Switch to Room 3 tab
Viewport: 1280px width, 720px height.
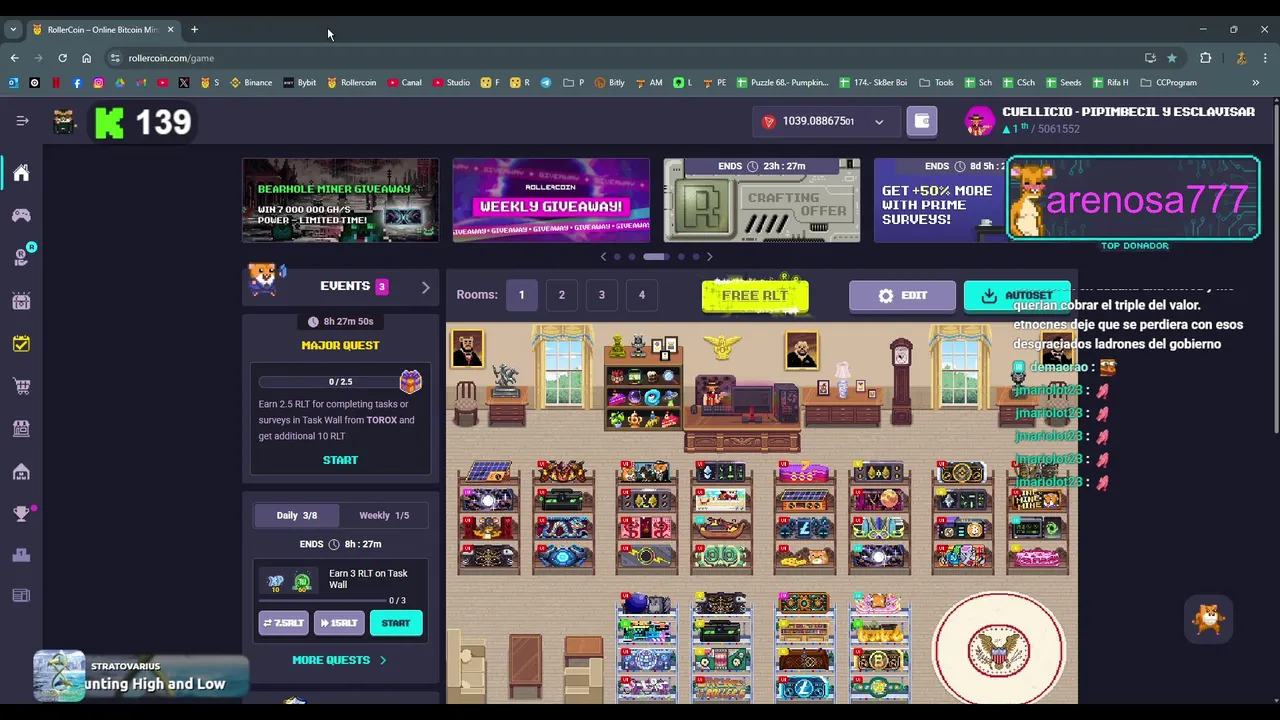point(601,295)
